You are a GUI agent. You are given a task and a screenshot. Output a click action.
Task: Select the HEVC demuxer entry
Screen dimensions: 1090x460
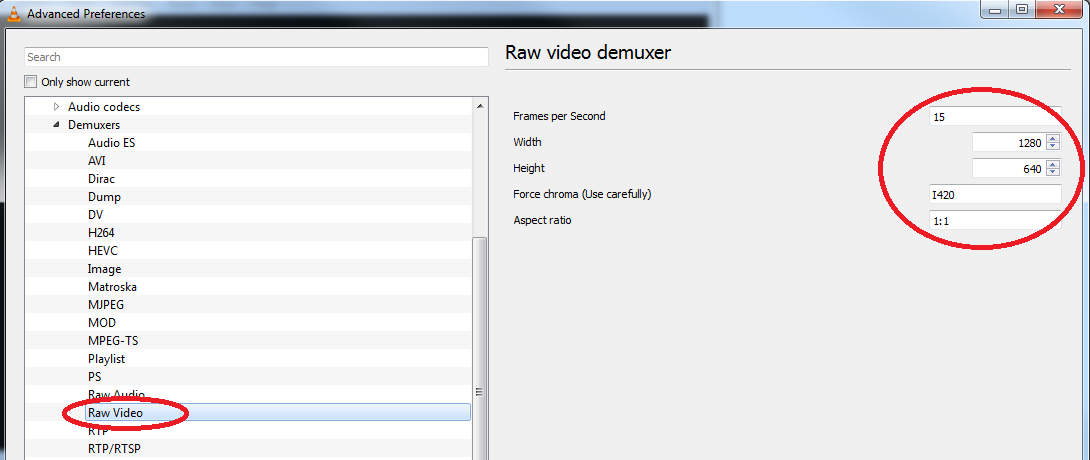pyautogui.click(x=101, y=251)
